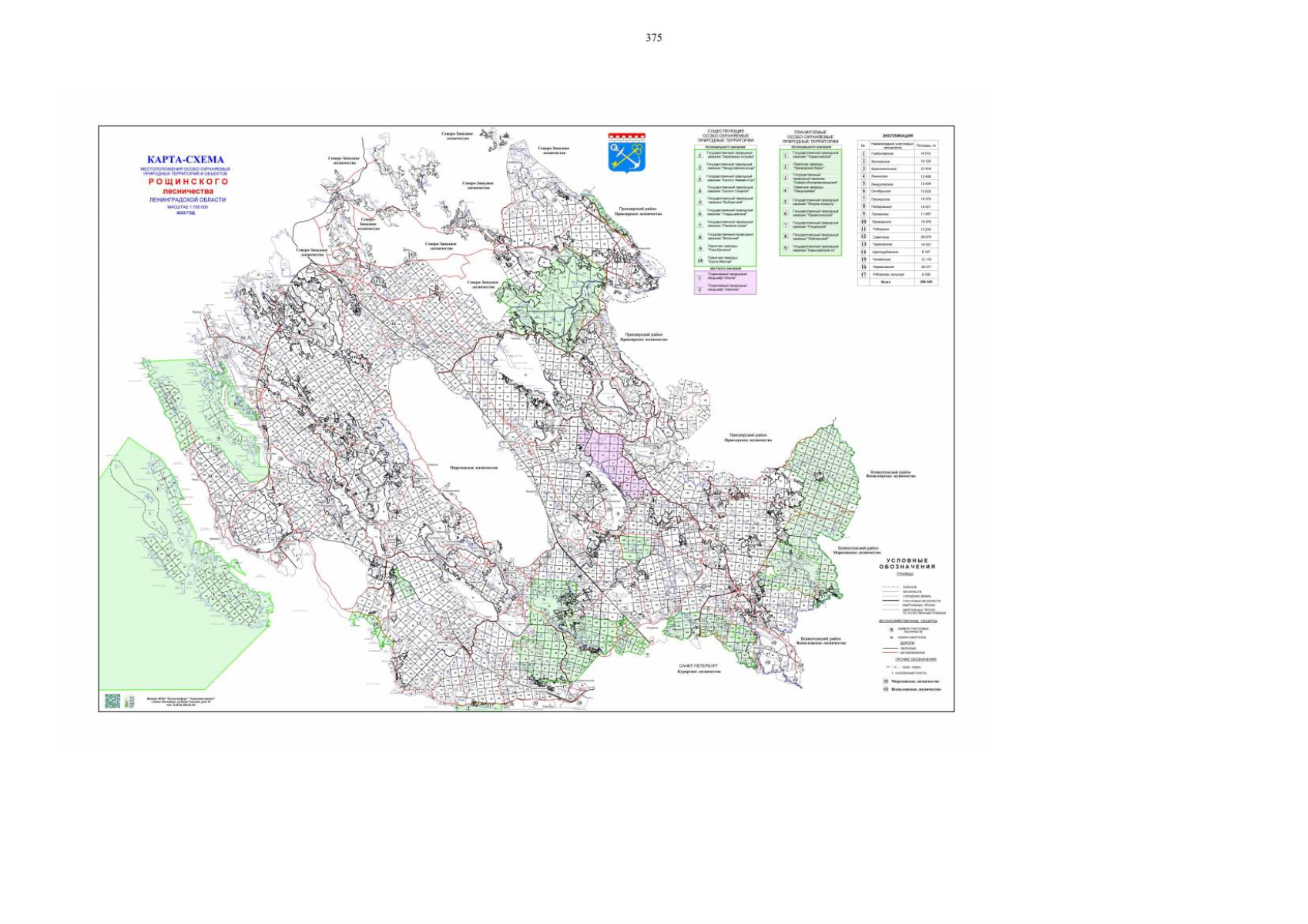This screenshot has height=924, width=1308.
Task: Click the Морозовское лесничество label inside white lake area
Action: [474, 467]
